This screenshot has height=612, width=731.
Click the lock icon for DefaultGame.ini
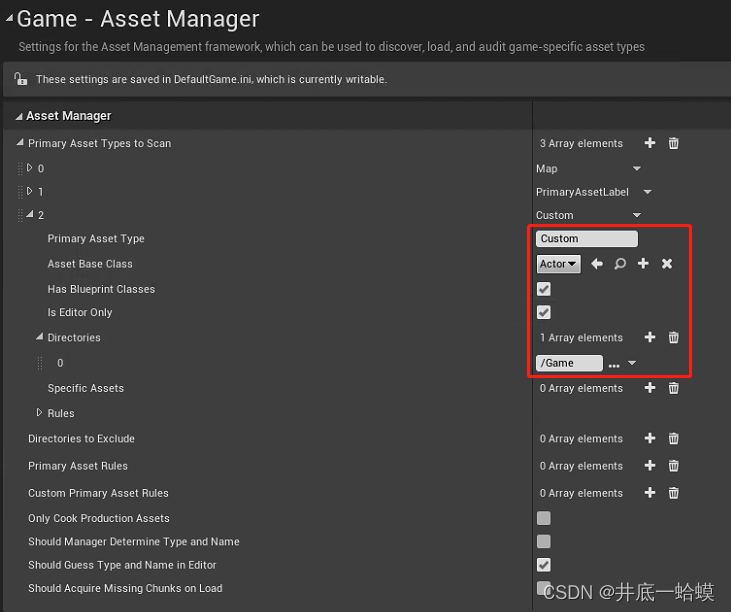coord(20,79)
